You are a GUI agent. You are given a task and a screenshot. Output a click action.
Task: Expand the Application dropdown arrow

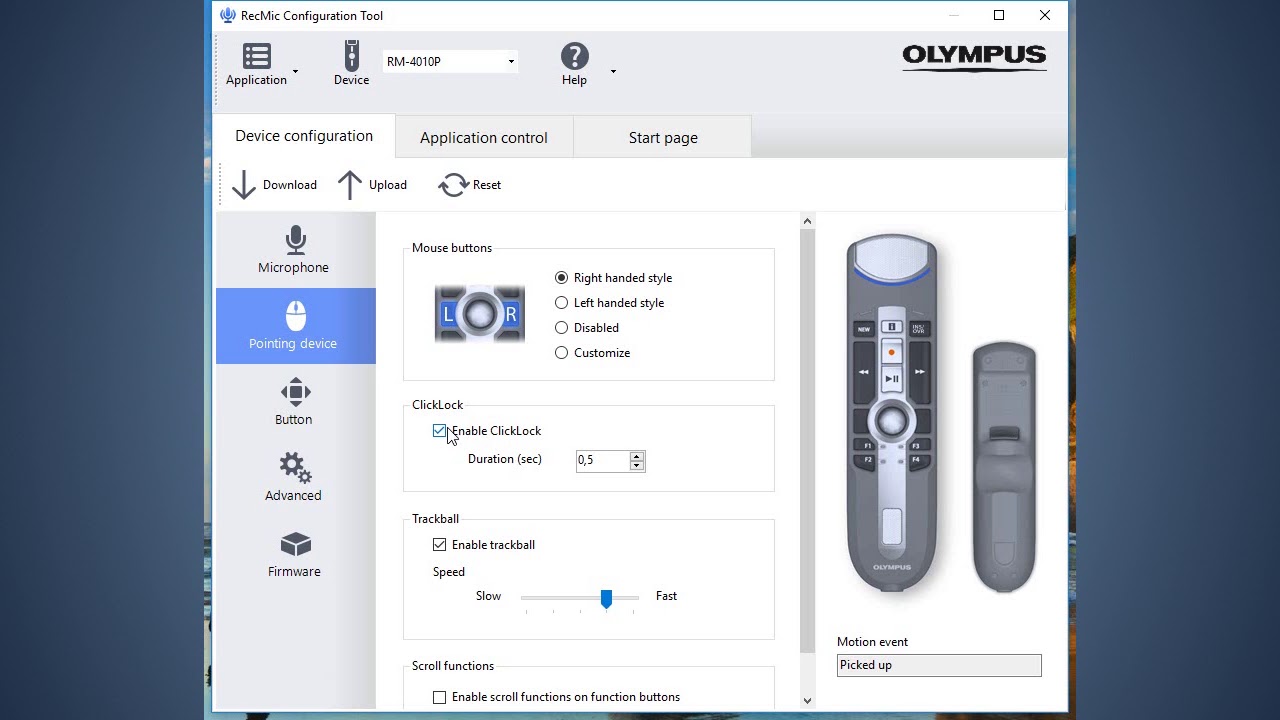295,72
